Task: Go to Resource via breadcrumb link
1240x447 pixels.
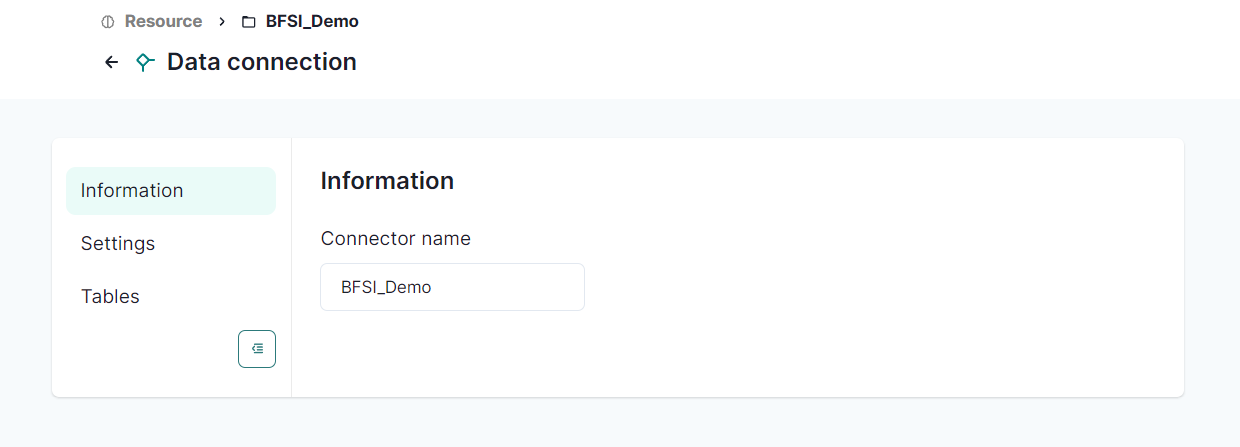Action: (163, 21)
